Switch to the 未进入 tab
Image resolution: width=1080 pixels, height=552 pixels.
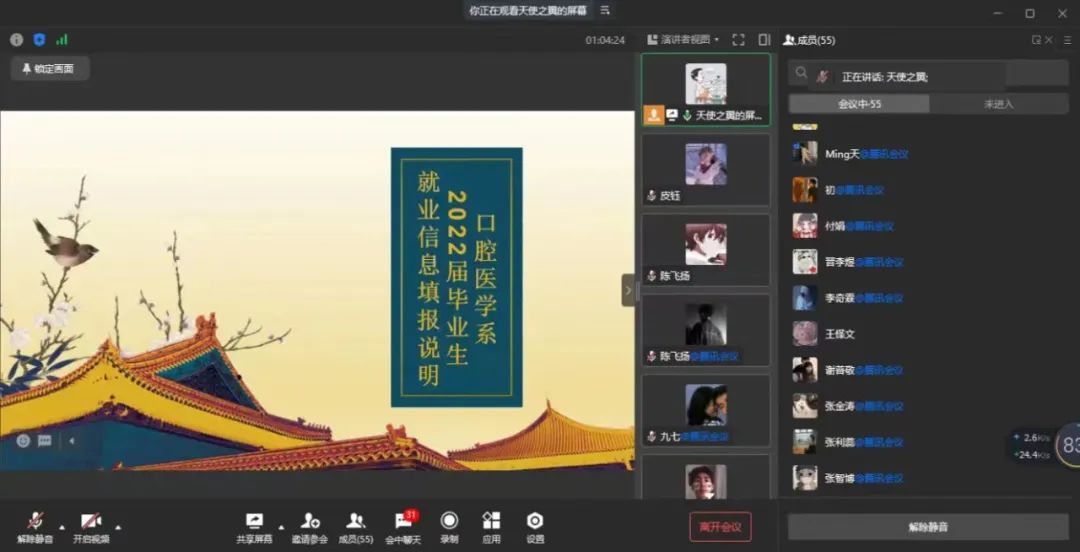pyautogui.click(x=998, y=104)
